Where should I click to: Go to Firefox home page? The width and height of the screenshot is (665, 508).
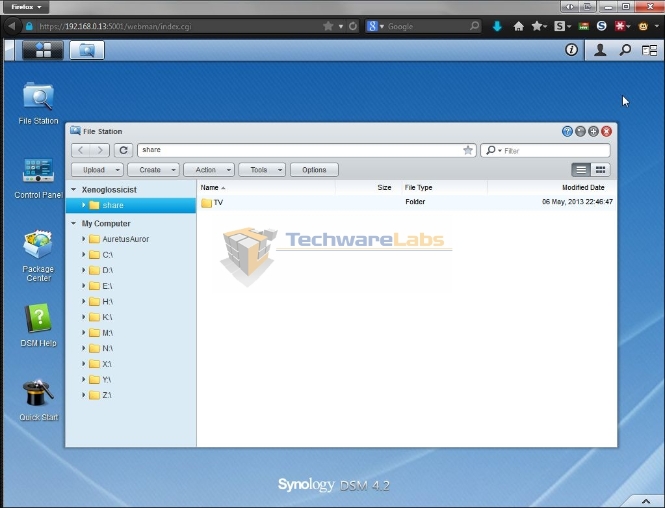tap(518, 26)
